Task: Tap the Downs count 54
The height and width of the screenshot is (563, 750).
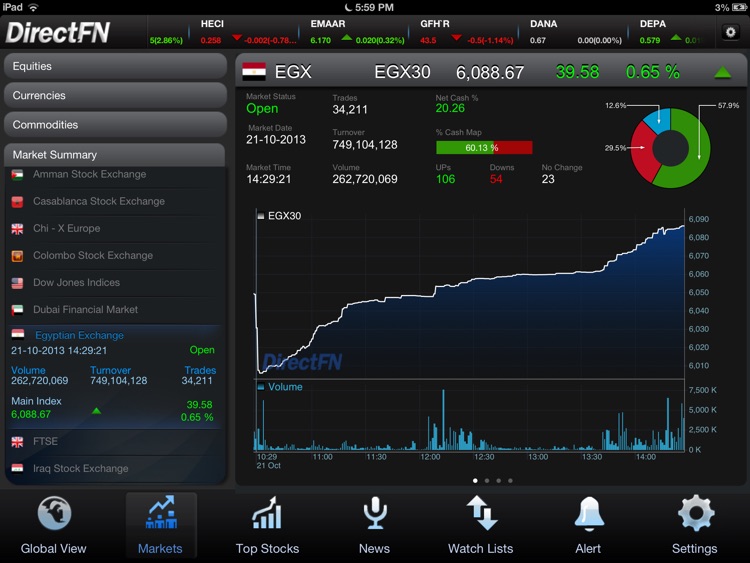Action: pyautogui.click(x=496, y=179)
